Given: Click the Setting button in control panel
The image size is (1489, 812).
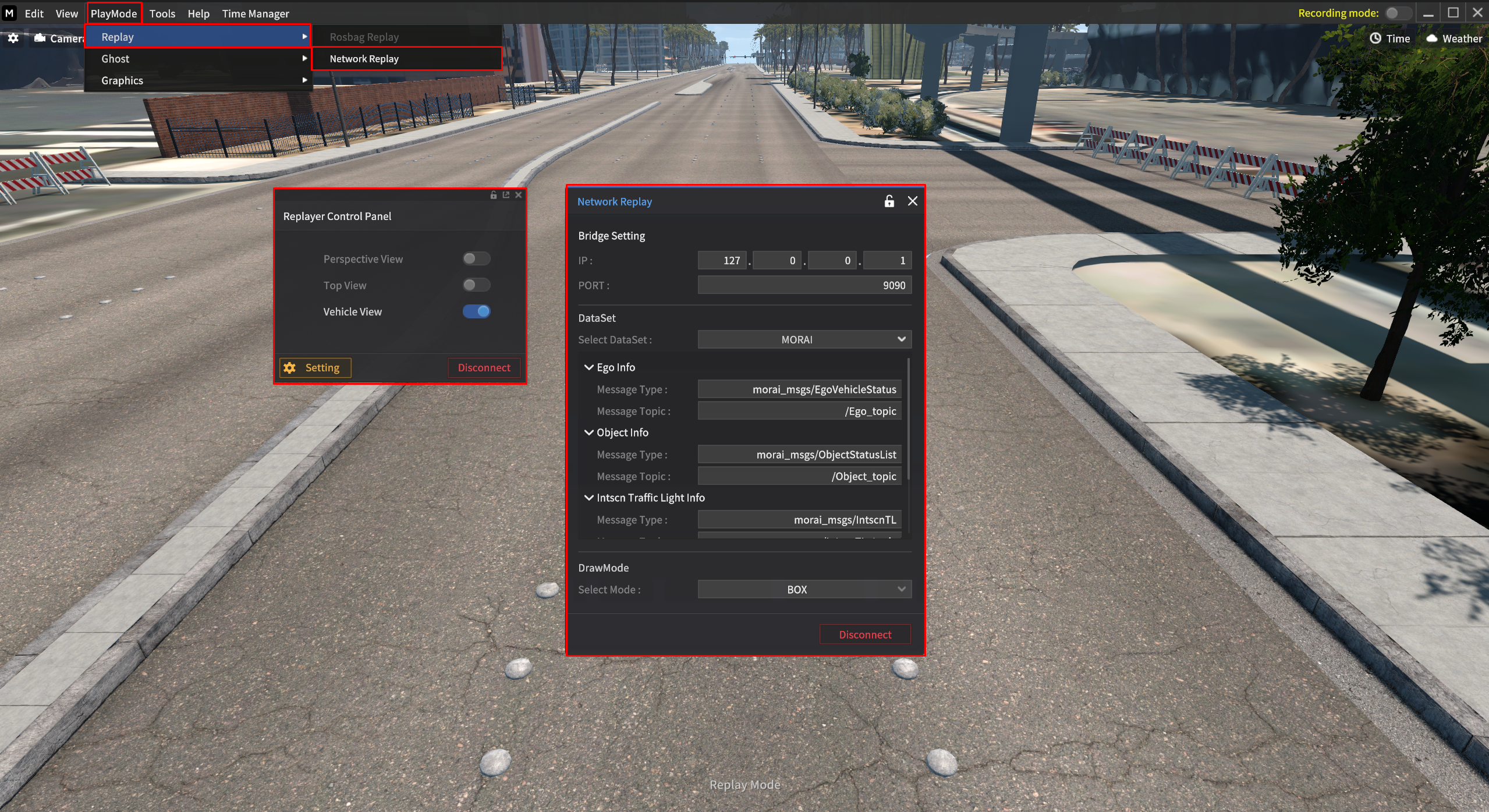Looking at the screenshot, I should pyautogui.click(x=315, y=367).
